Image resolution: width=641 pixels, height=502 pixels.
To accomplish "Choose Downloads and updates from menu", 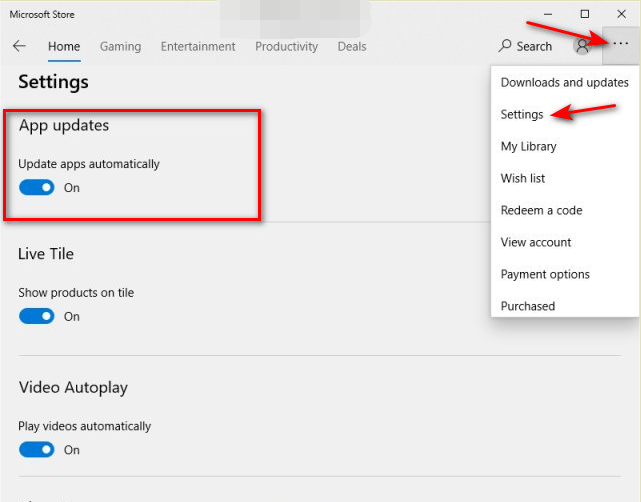I will [x=564, y=82].
